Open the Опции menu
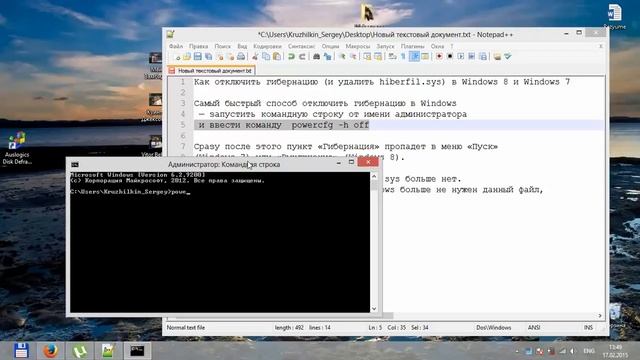The width and height of the screenshot is (640, 360). pyautogui.click(x=330, y=46)
